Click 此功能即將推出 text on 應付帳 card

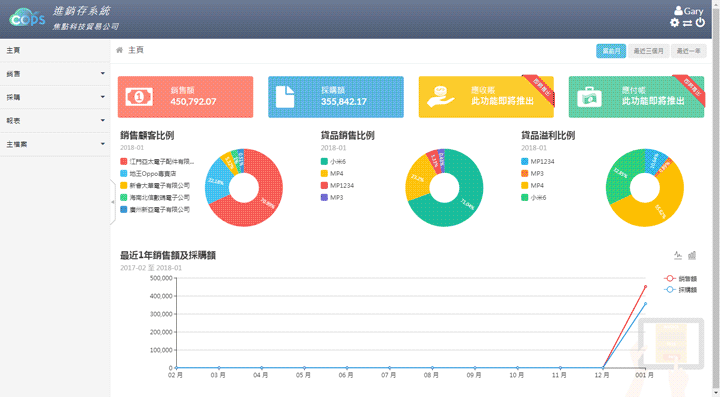coord(653,101)
